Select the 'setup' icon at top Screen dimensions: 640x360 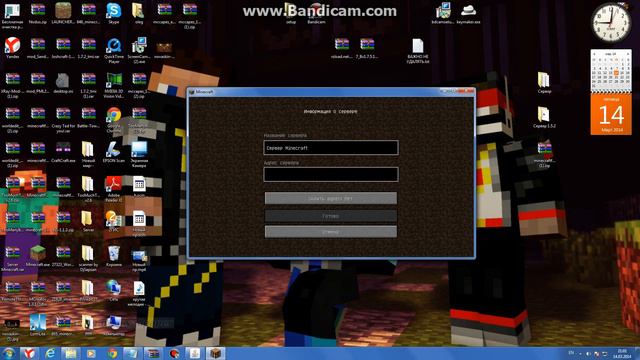click(291, 13)
